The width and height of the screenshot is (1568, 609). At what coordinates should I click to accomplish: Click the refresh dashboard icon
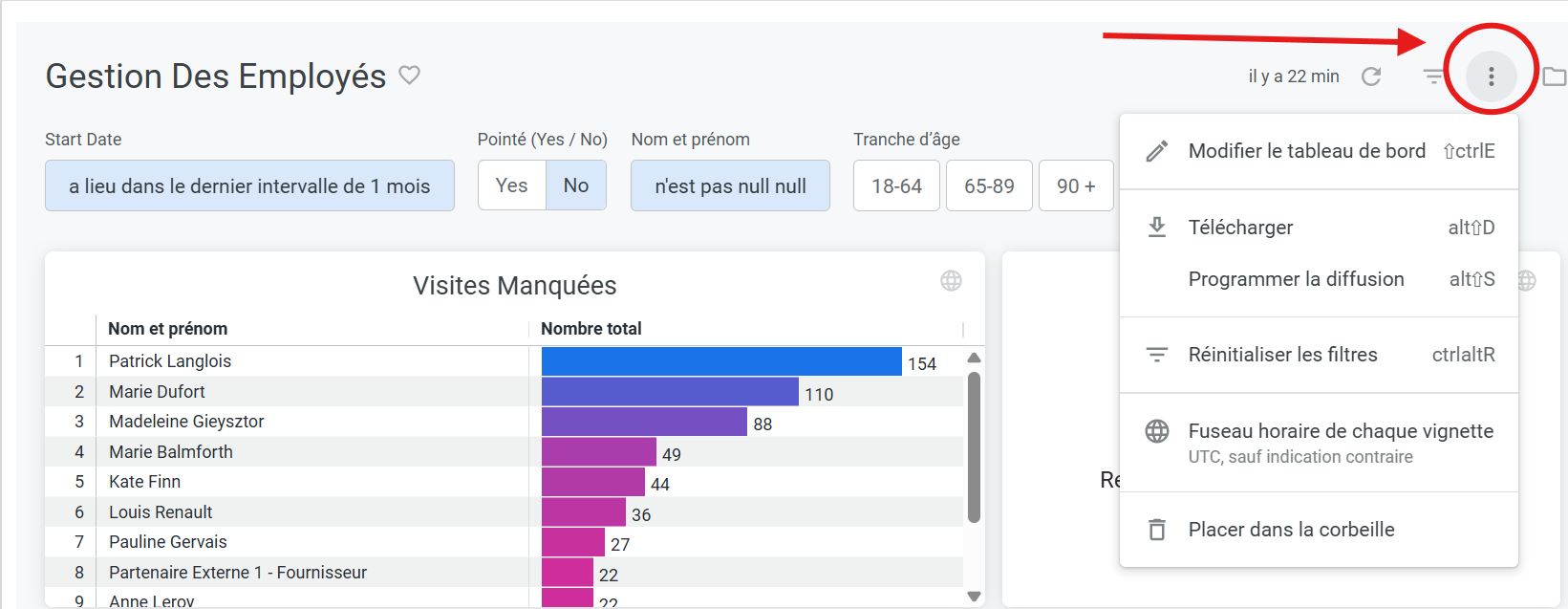1371,76
